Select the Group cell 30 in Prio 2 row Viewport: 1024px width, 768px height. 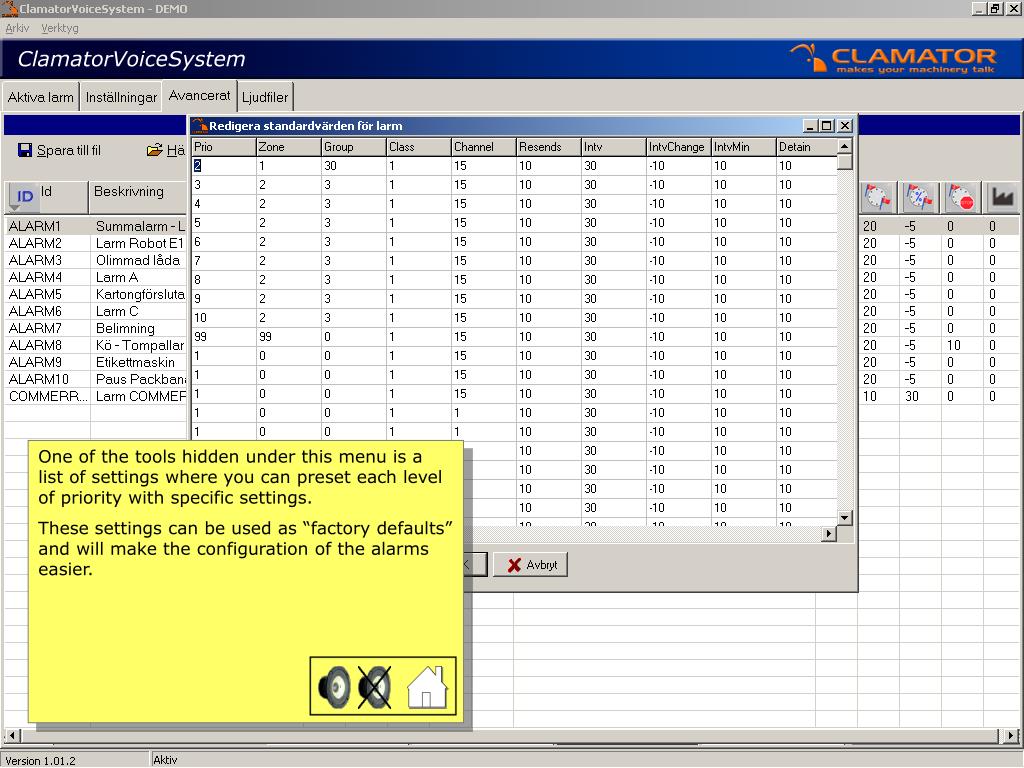tap(353, 166)
